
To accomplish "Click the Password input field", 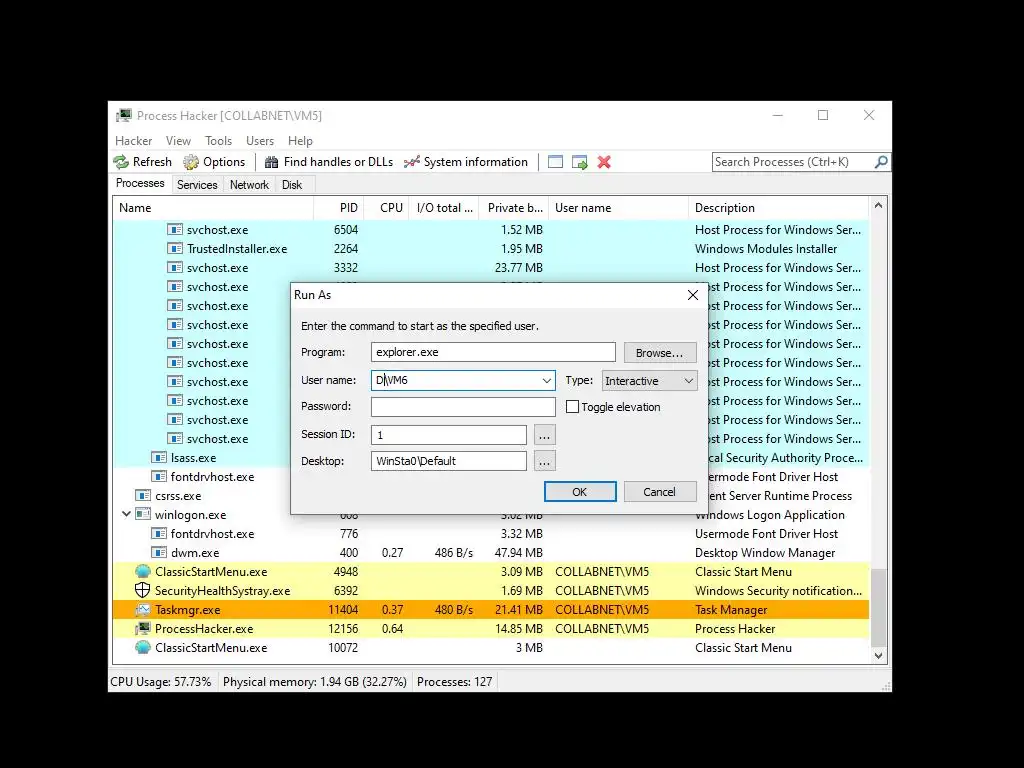I will (463, 407).
